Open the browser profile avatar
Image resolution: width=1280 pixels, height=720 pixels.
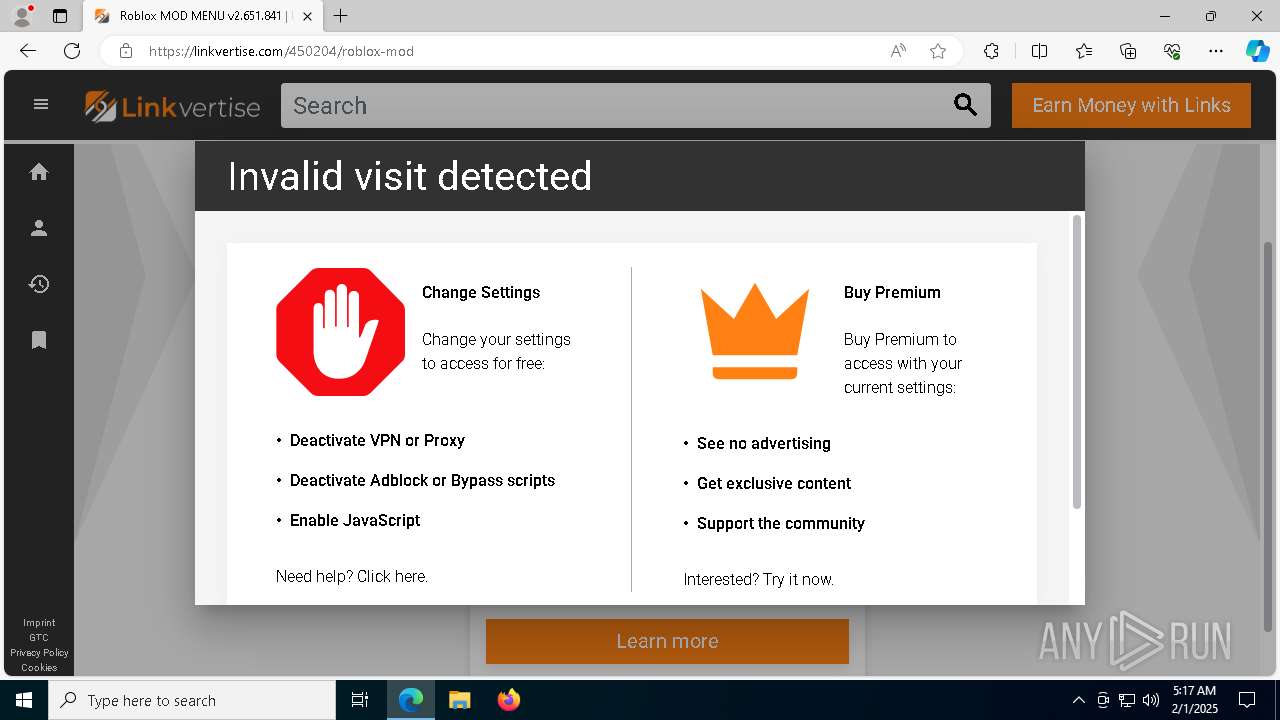(x=22, y=16)
